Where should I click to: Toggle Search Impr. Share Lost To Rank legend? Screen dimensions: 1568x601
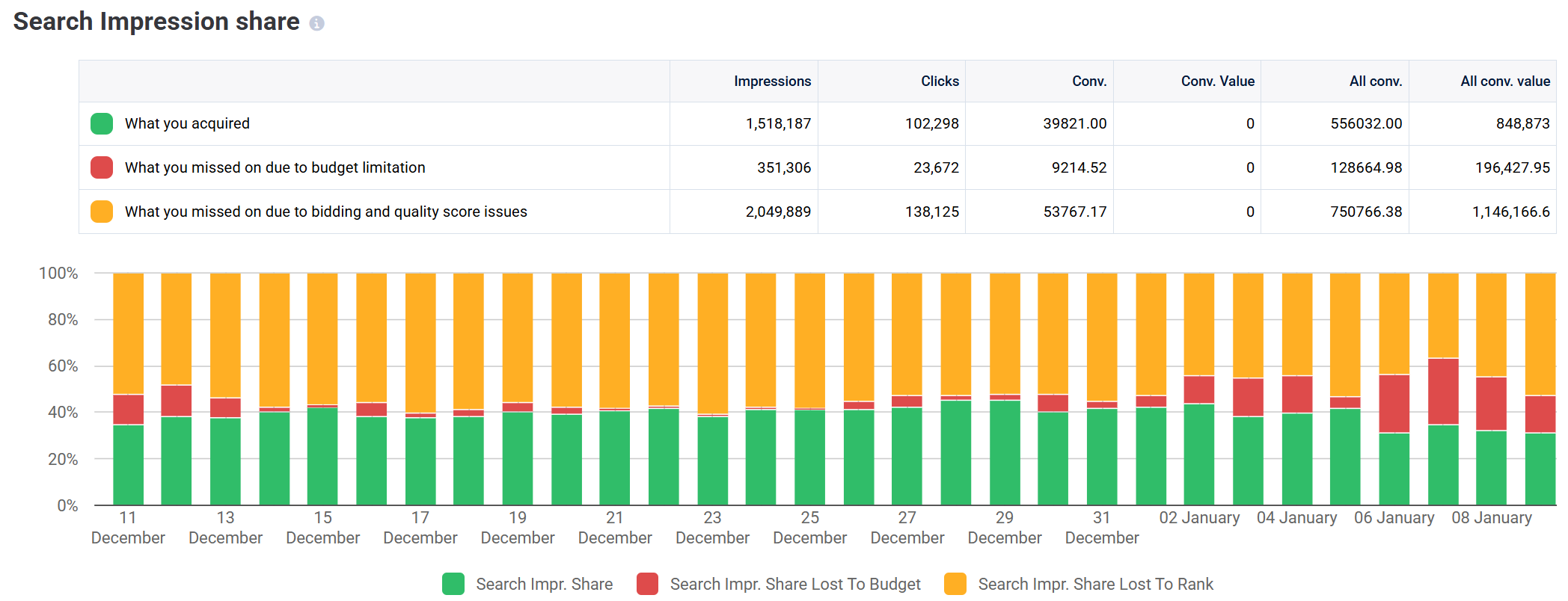pyautogui.click(x=1079, y=584)
